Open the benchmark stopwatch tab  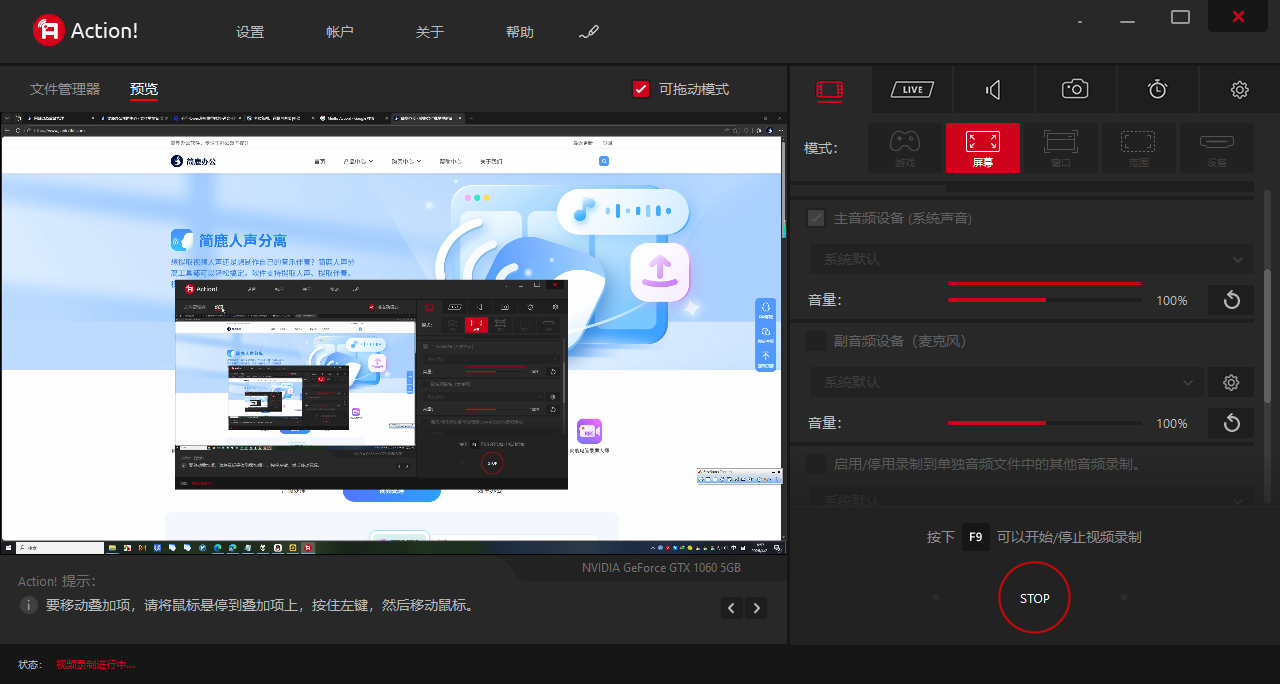pos(1157,90)
